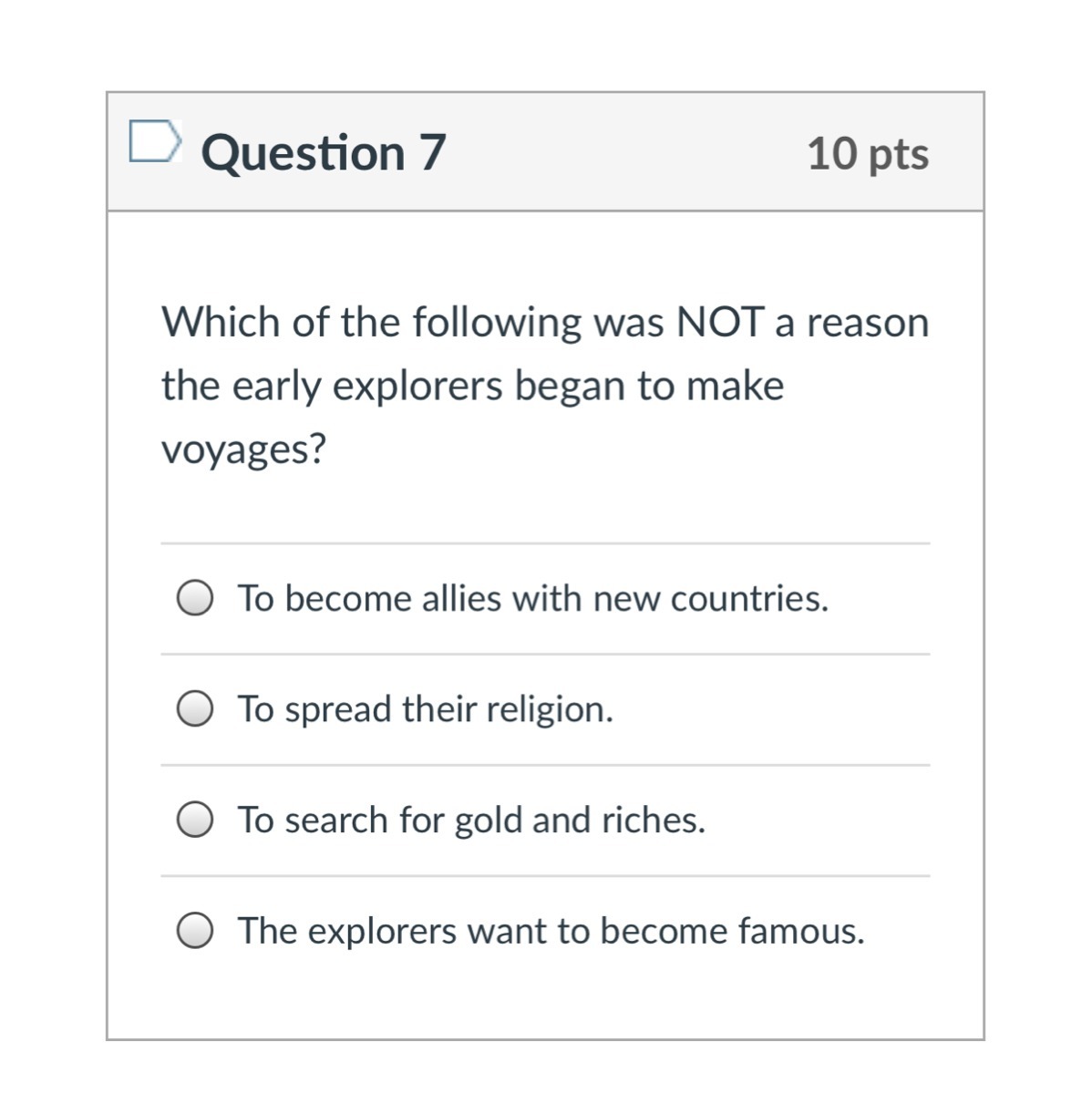Screen dimensions: 1092x1094
Task: Click the word "reason" in the question prompt
Action: 867,323
